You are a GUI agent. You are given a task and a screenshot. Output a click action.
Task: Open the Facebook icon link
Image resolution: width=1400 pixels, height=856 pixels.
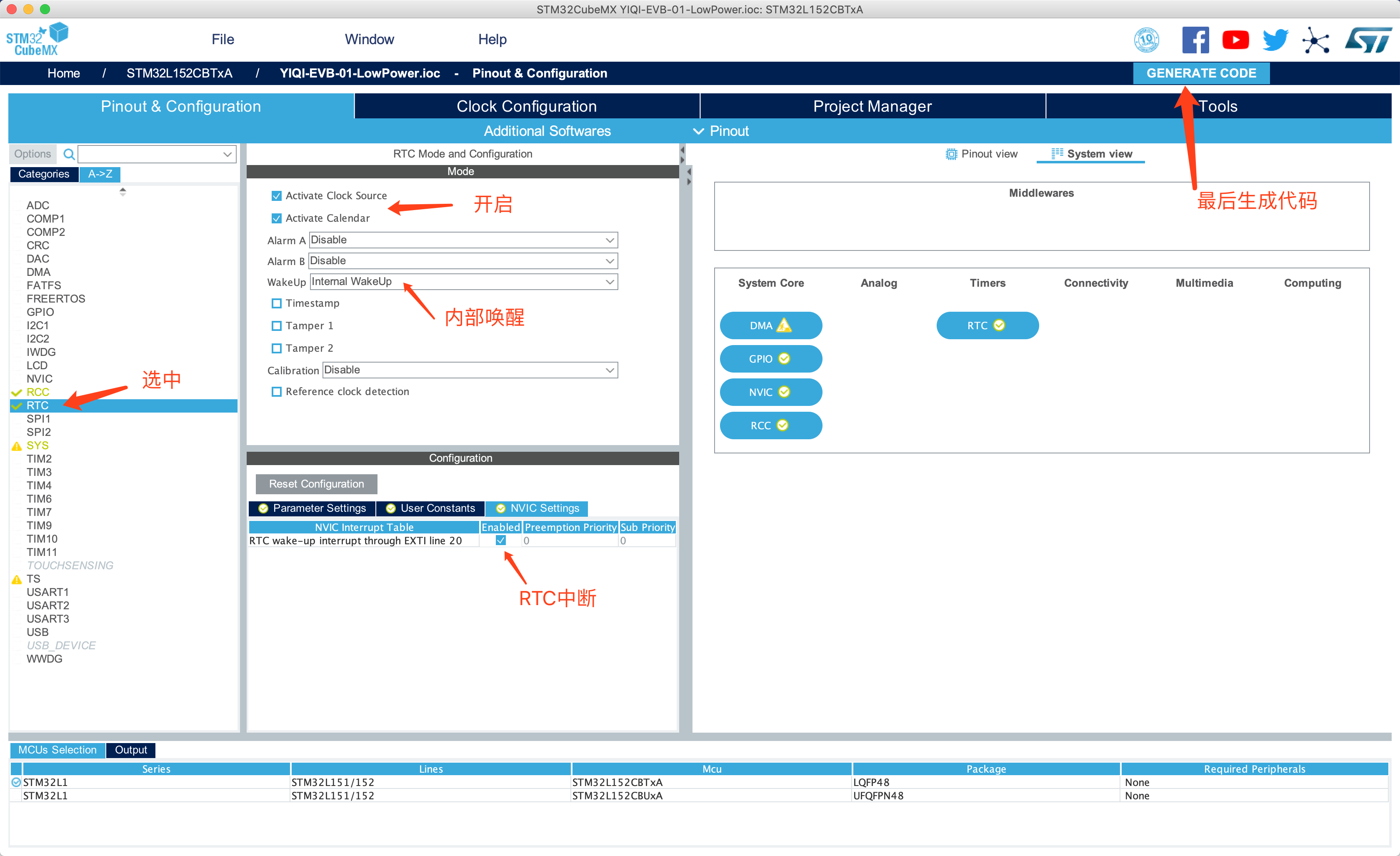(1195, 40)
